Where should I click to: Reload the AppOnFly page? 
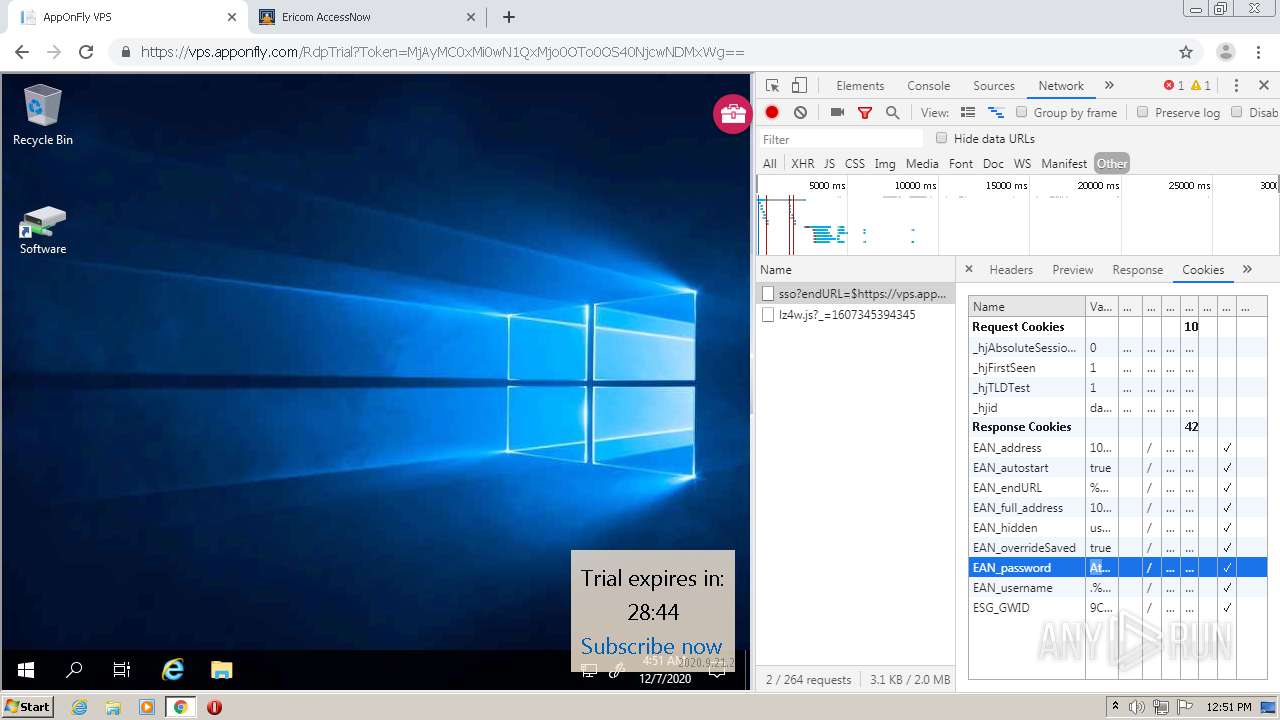point(86,52)
